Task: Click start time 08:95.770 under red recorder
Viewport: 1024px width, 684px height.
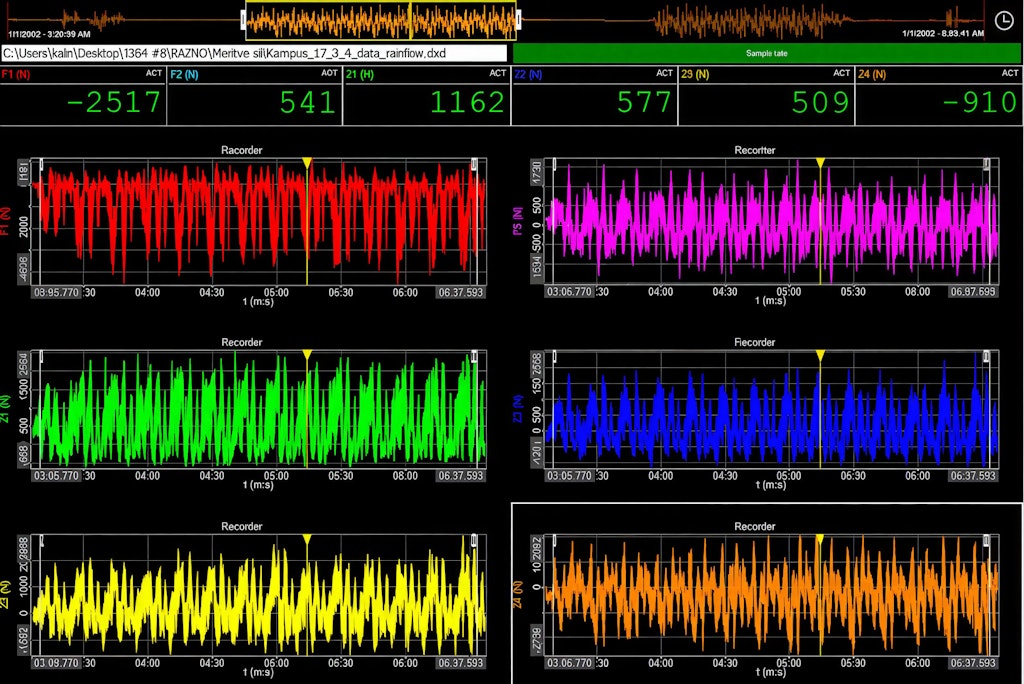Action: coord(56,292)
